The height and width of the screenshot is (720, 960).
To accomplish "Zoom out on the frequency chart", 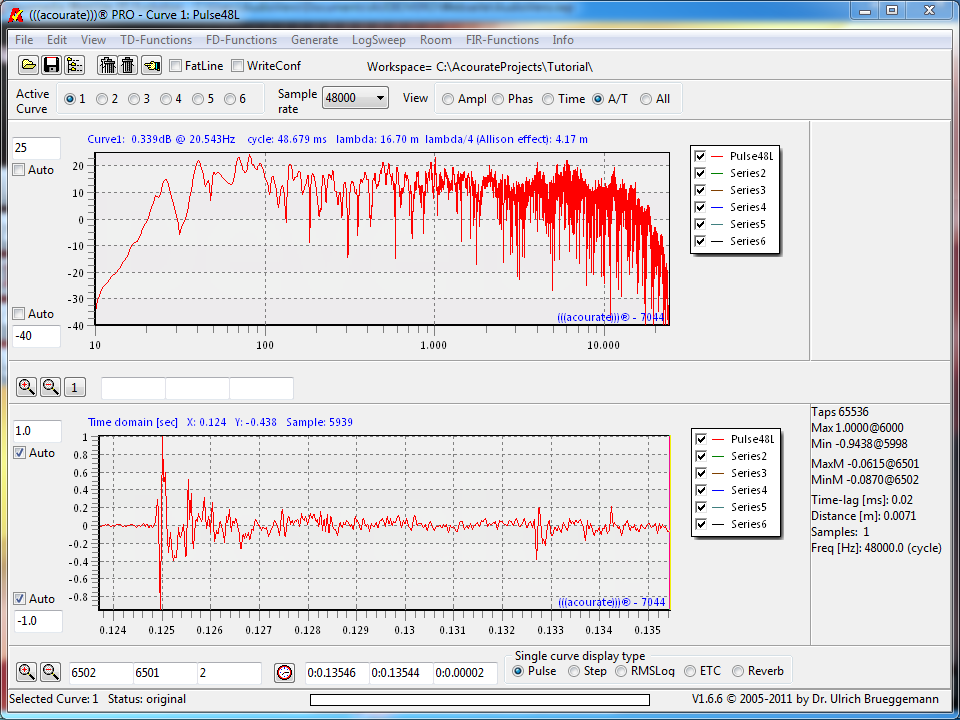I will pos(50,387).
